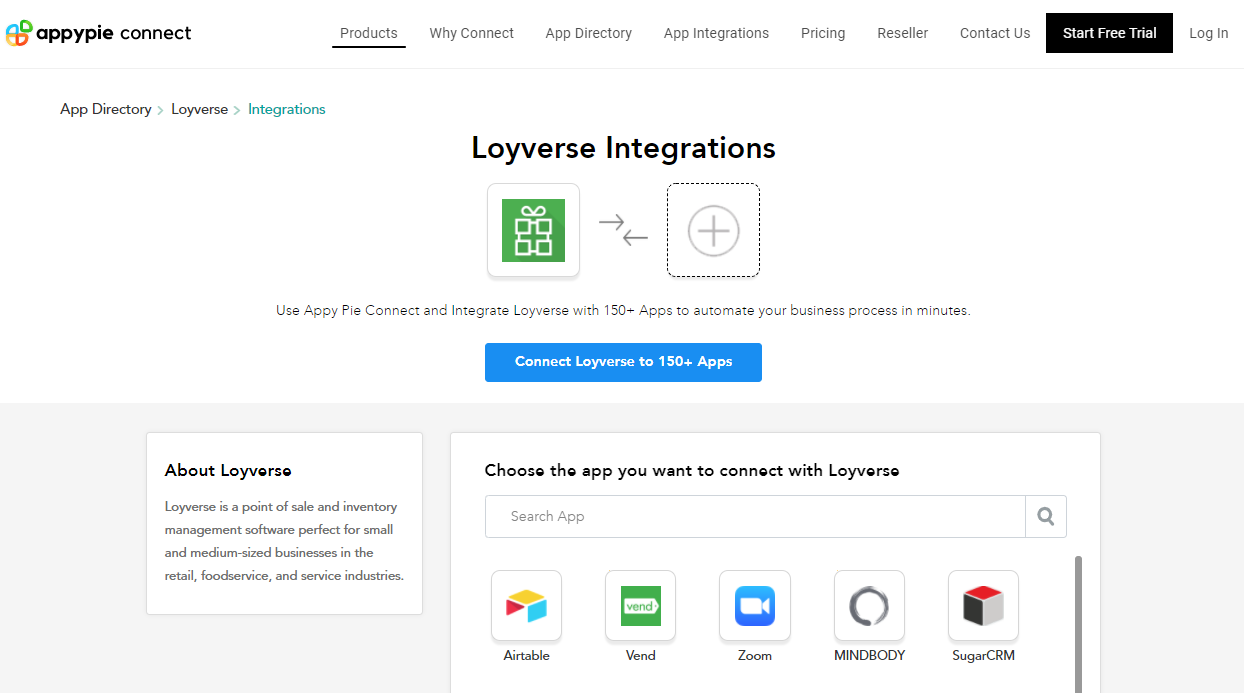The image size is (1244, 693).
Task: Open the Log In link
Action: point(1208,33)
